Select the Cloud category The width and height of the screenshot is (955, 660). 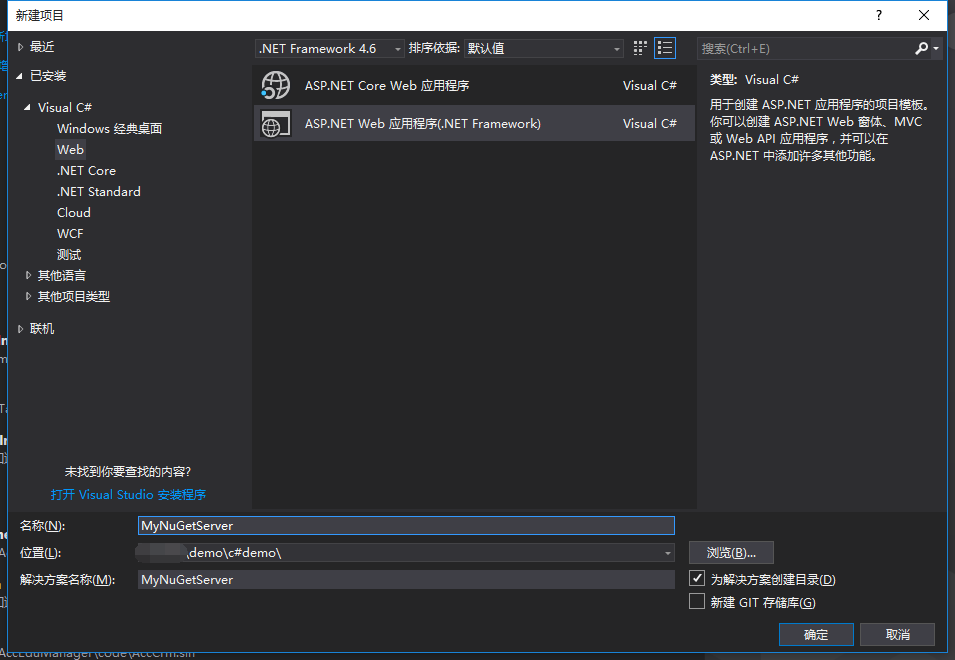[x=74, y=212]
